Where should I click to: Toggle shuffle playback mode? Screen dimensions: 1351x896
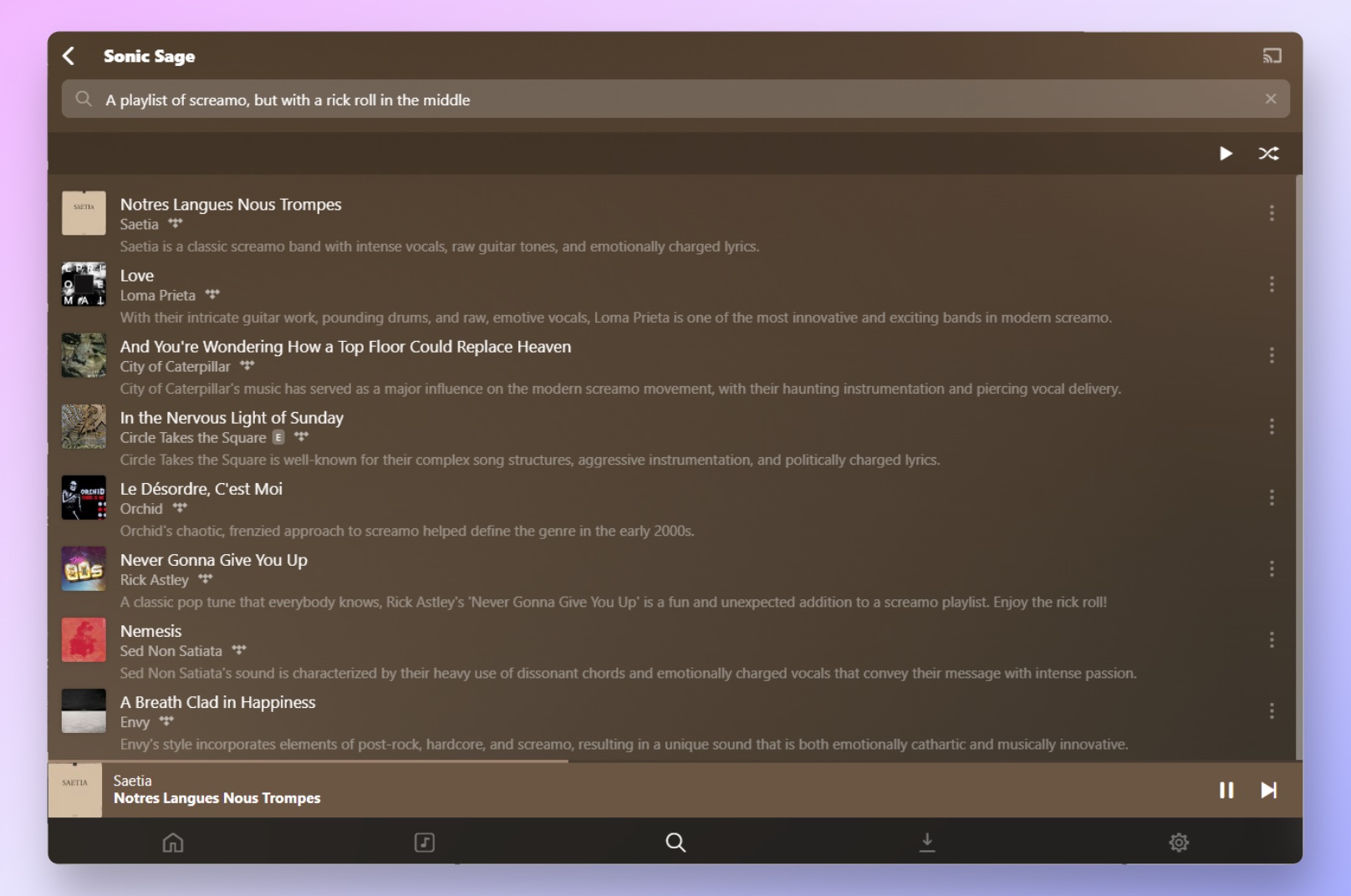pyautogui.click(x=1269, y=154)
